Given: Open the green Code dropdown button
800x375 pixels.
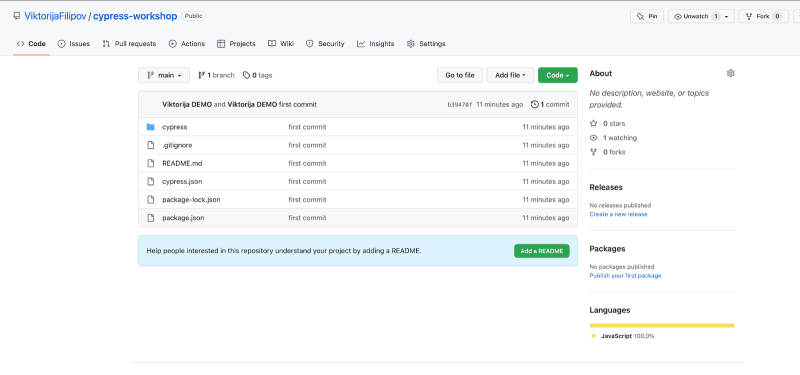Looking at the screenshot, I should click(558, 76).
